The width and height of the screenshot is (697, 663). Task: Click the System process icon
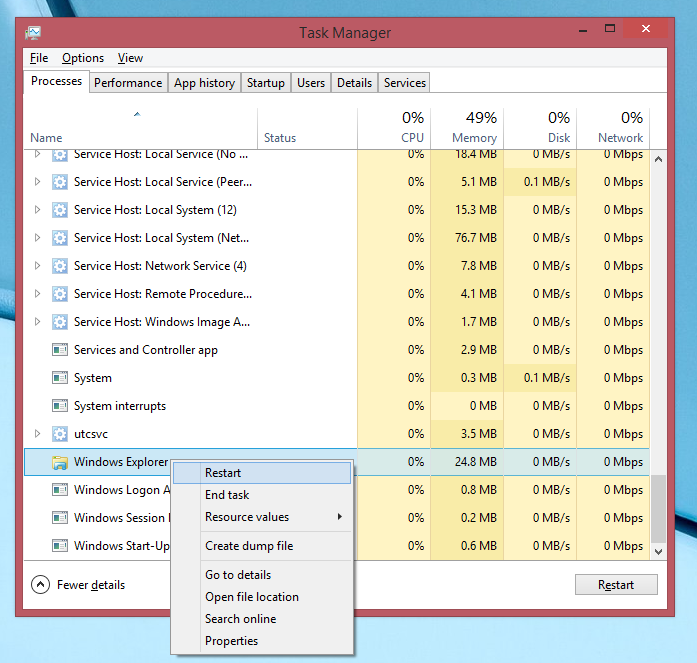pos(60,378)
